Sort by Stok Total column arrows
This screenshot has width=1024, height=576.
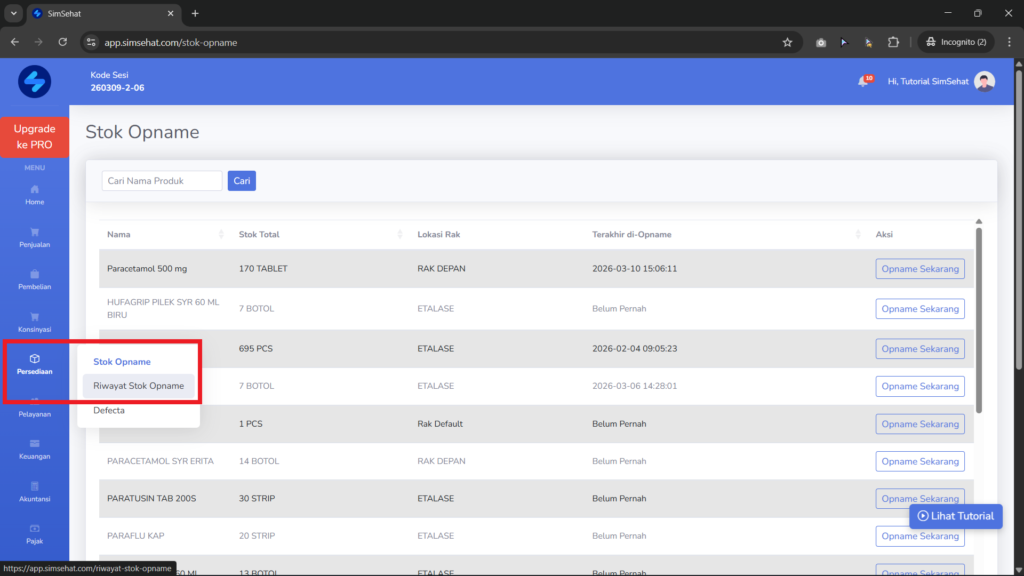pos(400,234)
